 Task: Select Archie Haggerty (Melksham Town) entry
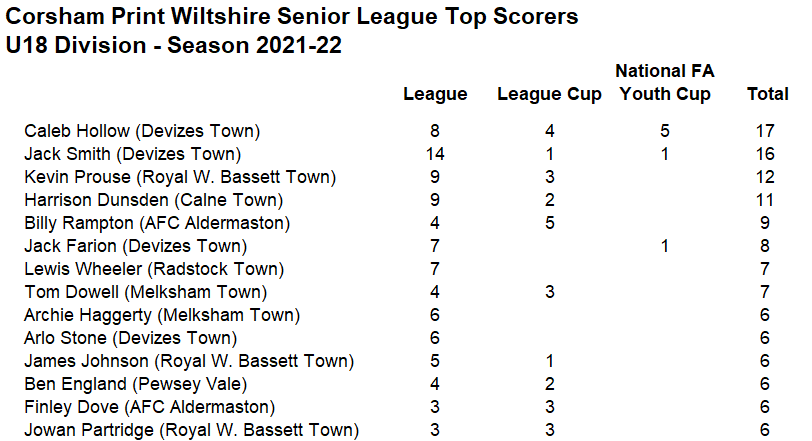tap(162, 315)
